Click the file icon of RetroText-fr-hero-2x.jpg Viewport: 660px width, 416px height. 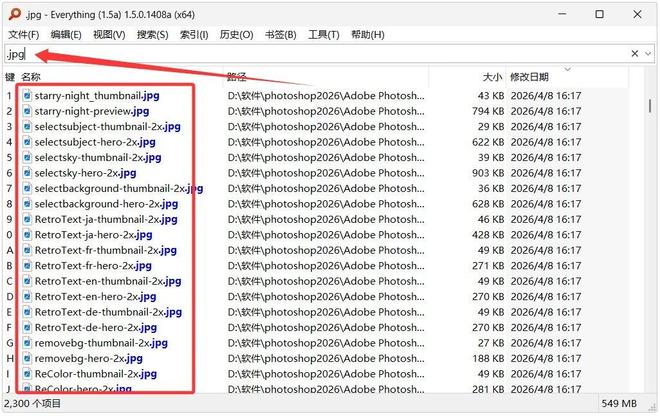click(27, 266)
